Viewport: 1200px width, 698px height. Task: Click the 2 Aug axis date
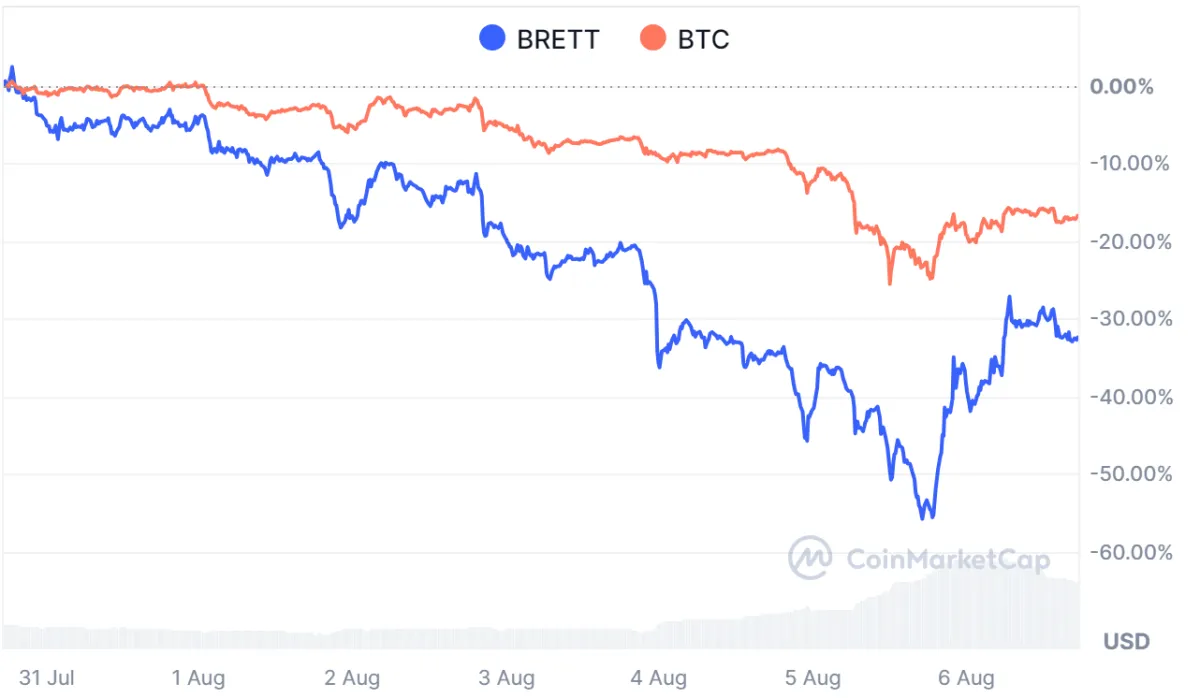pyautogui.click(x=351, y=678)
